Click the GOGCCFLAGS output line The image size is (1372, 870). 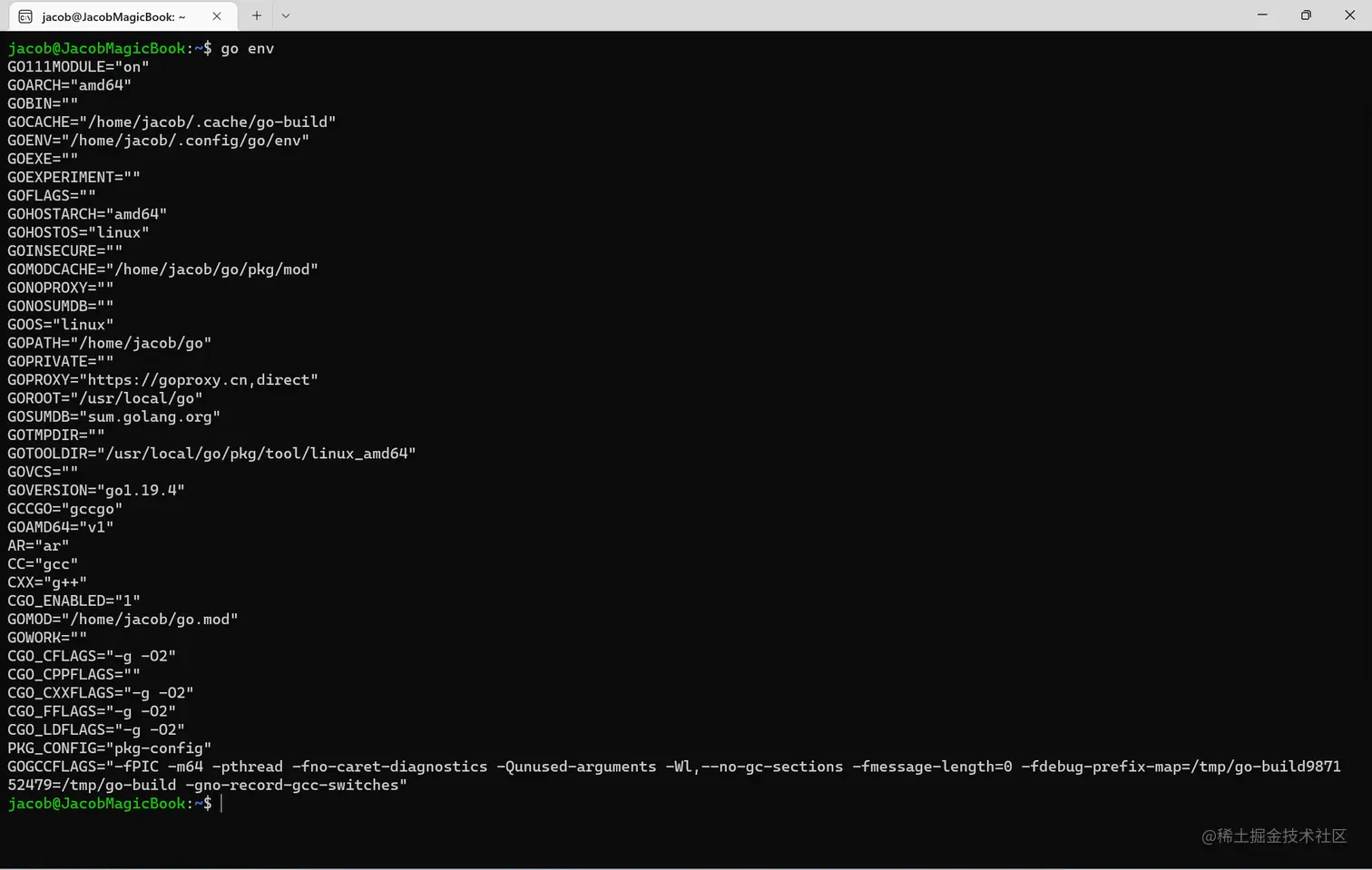coord(674,777)
